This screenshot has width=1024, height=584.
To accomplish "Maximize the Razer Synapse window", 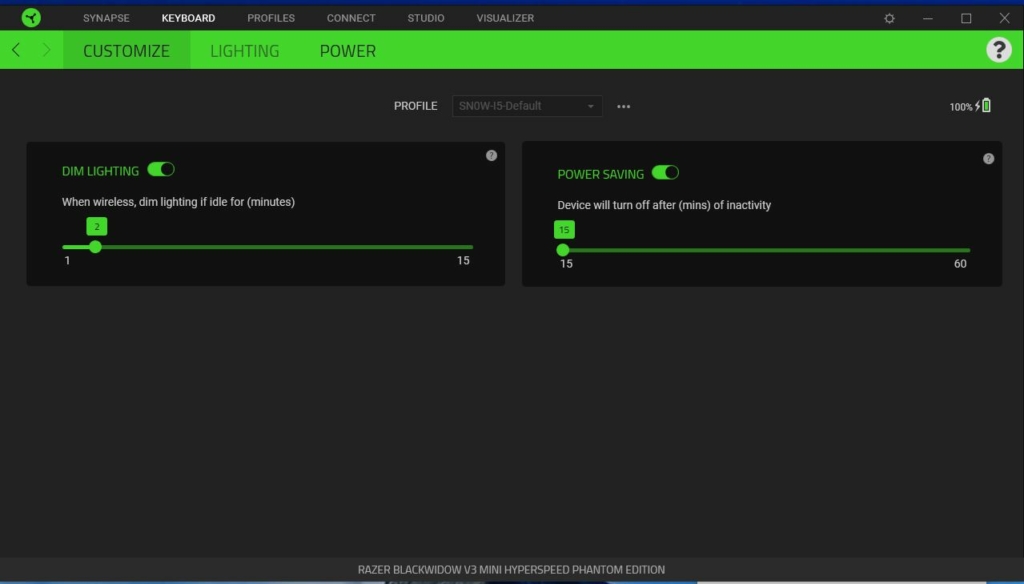I will point(966,18).
